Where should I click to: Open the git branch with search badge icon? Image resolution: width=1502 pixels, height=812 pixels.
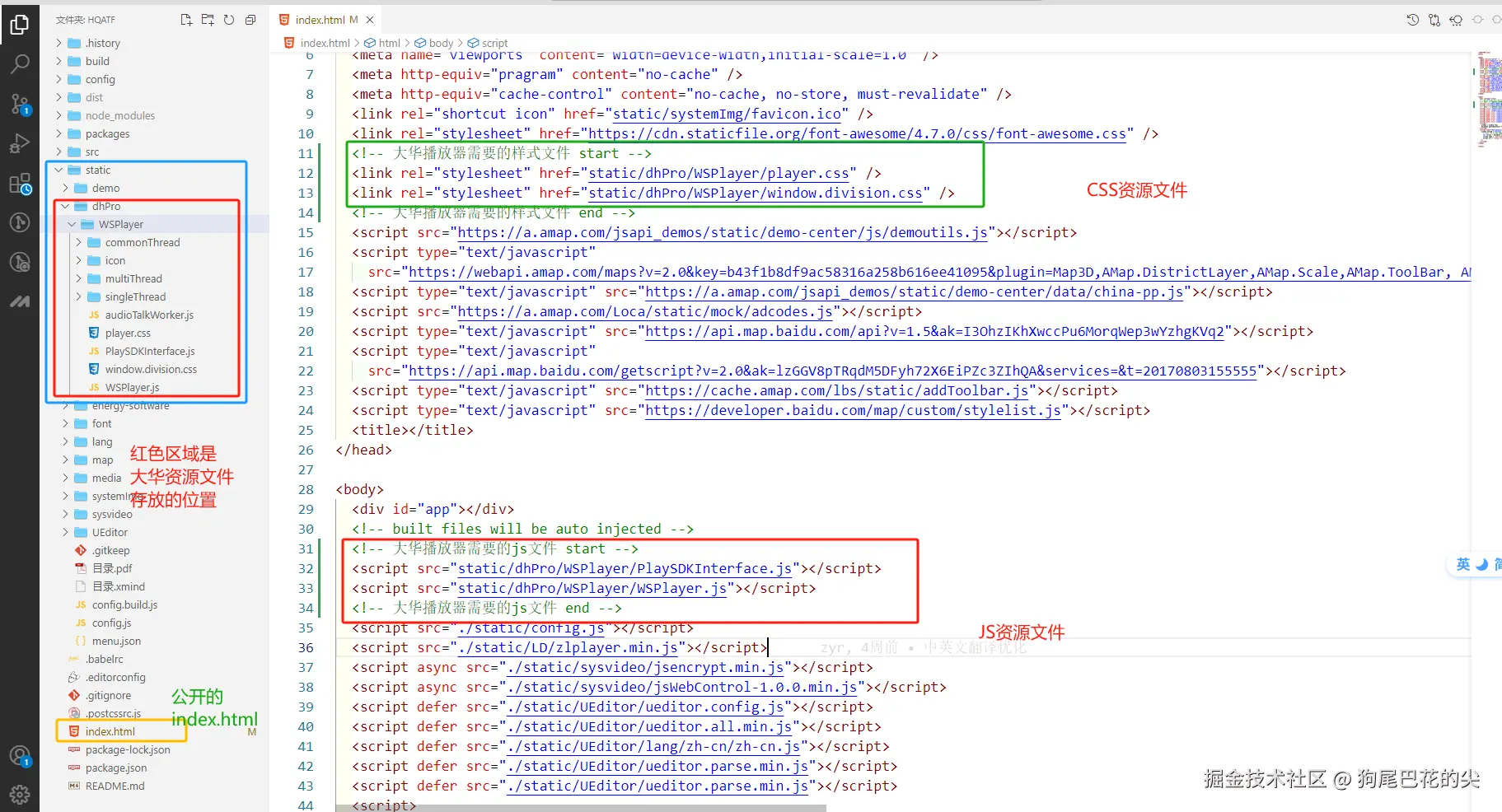(x=20, y=262)
